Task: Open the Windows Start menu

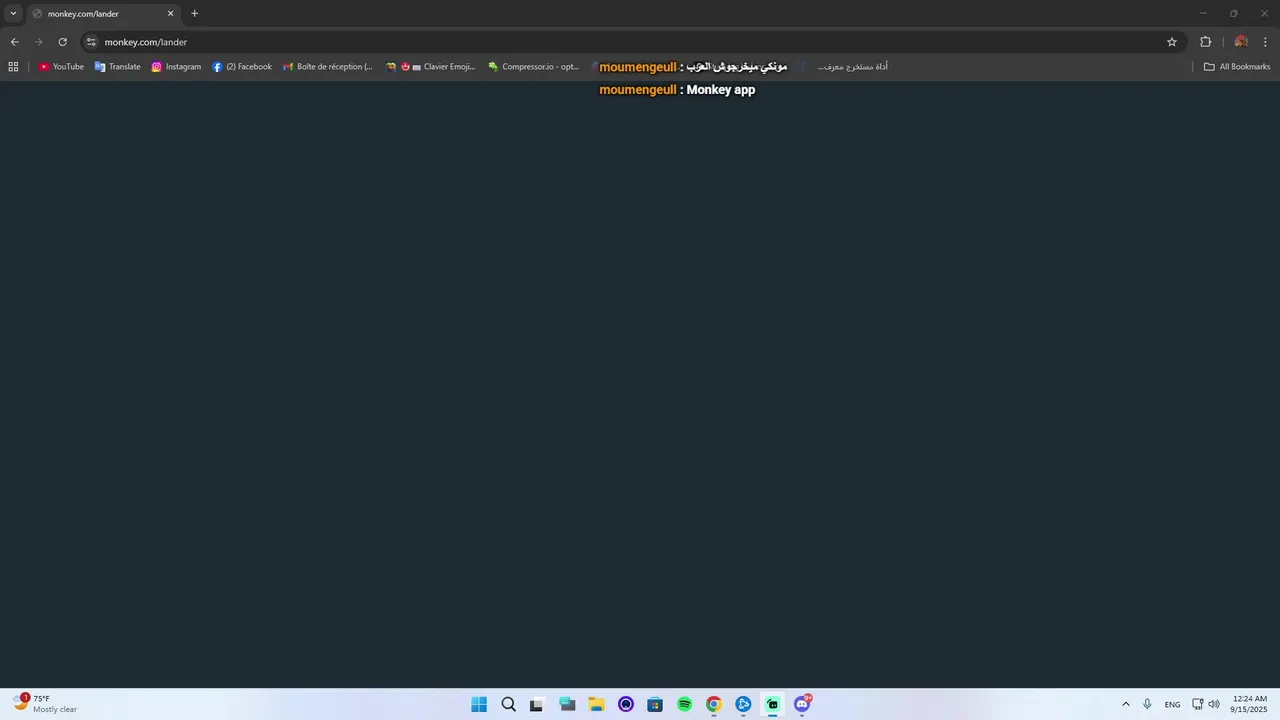Action: tap(479, 704)
